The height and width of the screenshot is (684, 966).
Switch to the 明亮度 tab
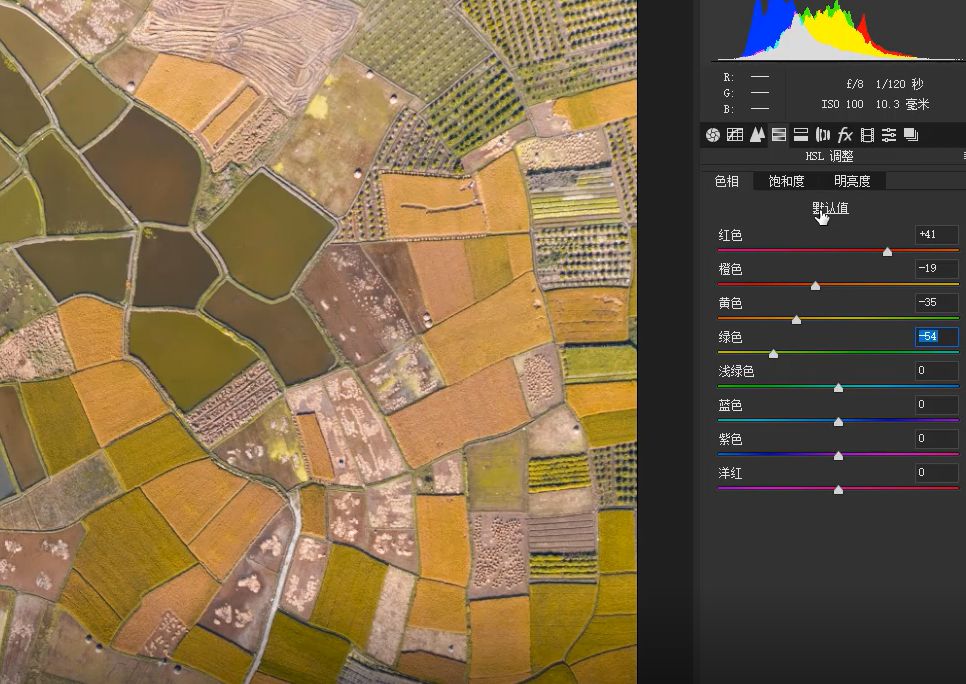click(852, 181)
